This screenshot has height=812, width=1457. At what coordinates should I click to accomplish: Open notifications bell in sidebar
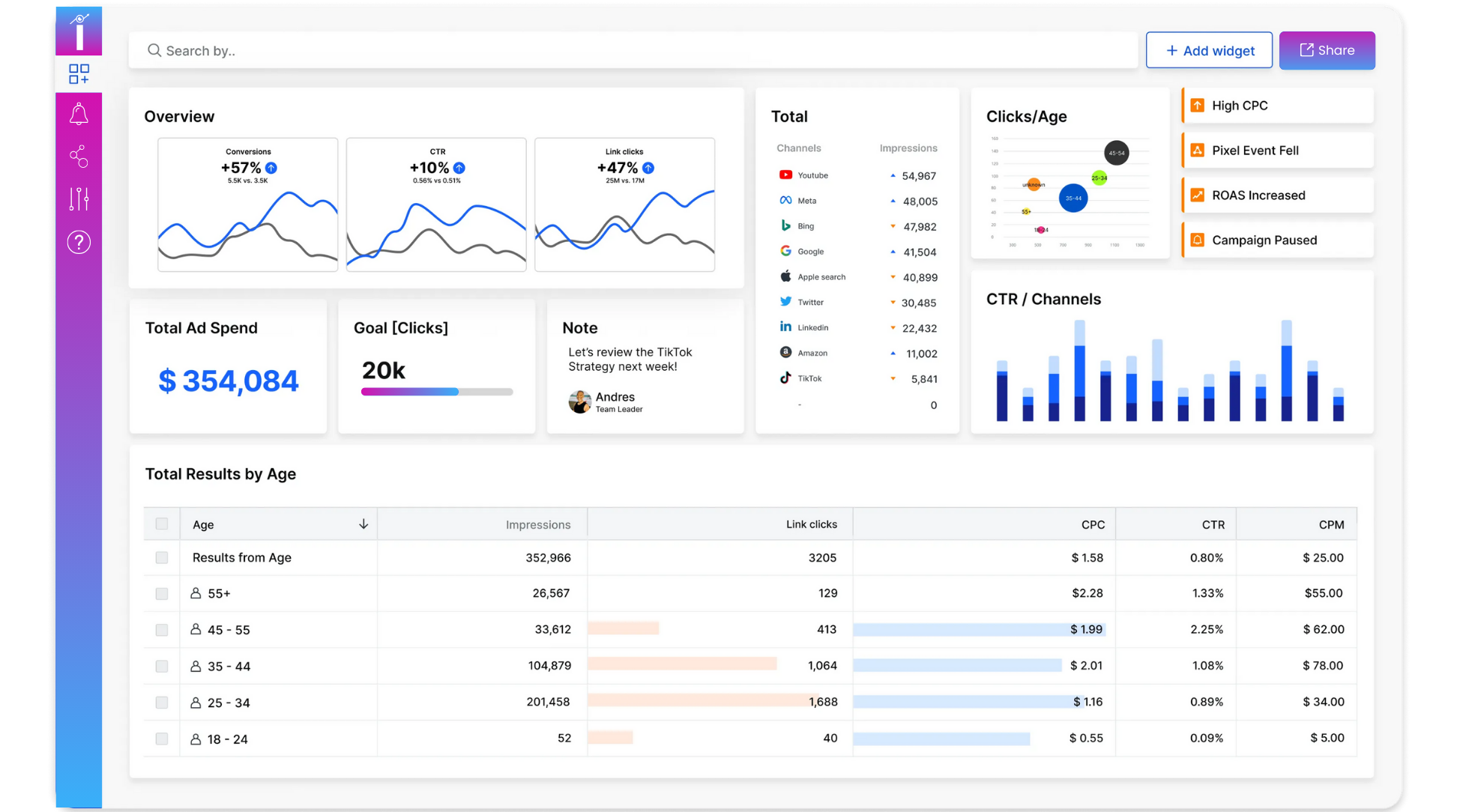[79, 115]
